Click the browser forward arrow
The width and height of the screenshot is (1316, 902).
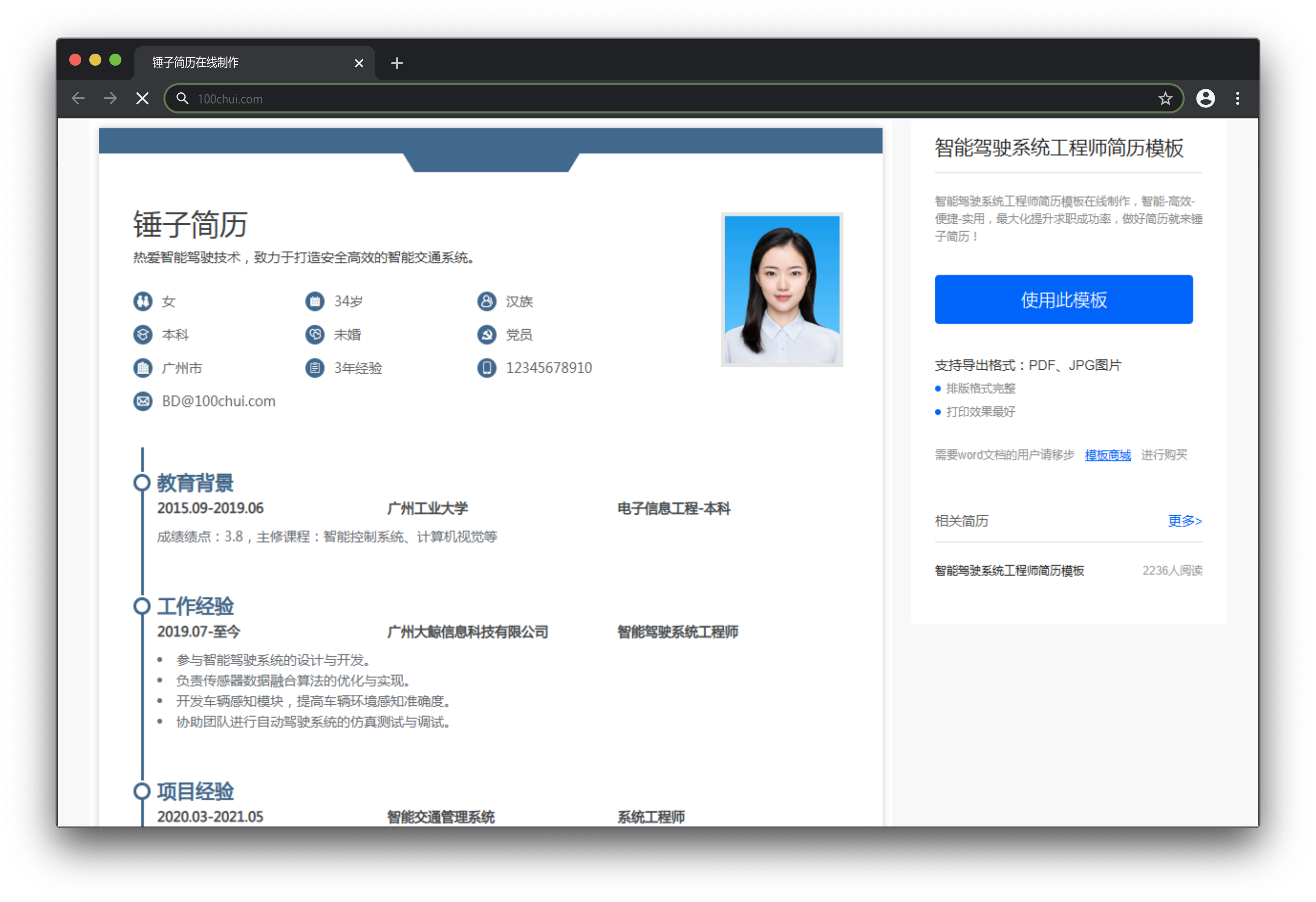tap(110, 99)
